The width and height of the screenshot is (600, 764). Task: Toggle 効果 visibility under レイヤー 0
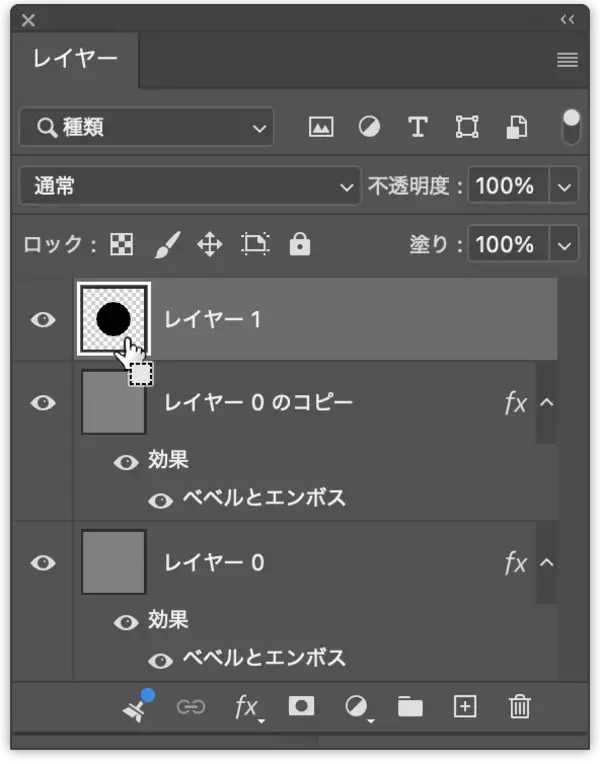coord(126,622)
